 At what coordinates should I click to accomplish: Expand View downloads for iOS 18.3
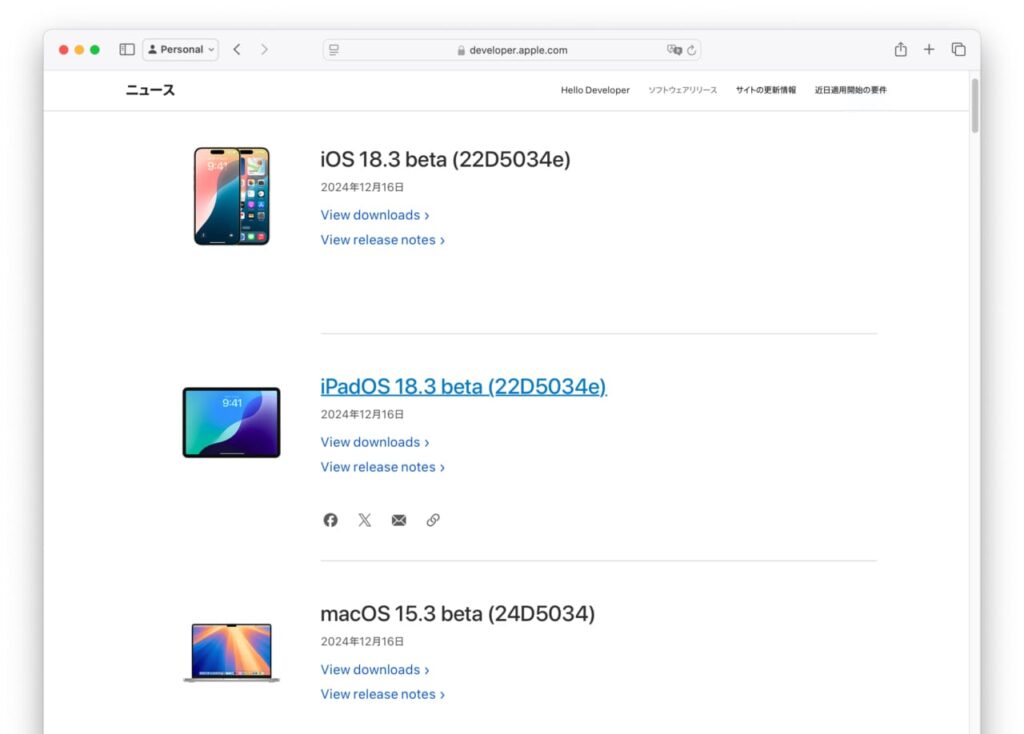click(370, 214)
